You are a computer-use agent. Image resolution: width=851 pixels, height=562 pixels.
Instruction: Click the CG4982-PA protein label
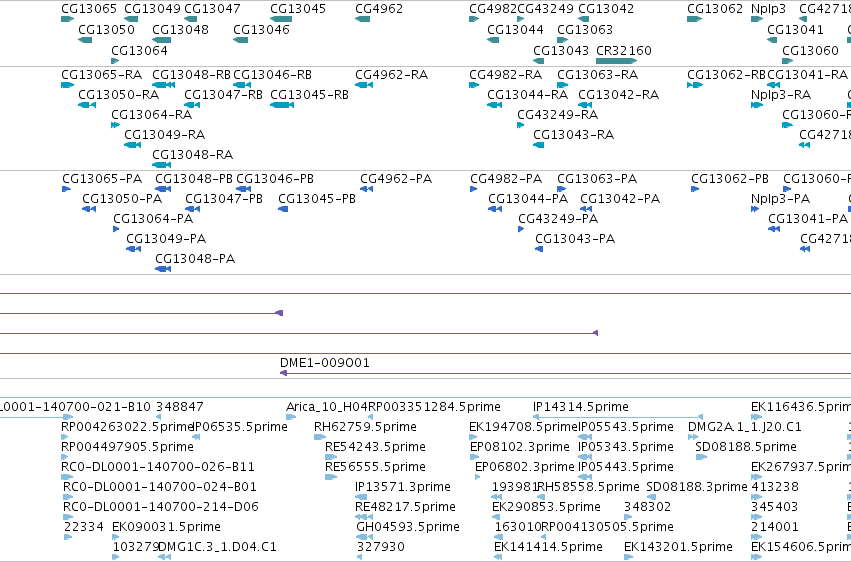click(x=506, y=178)
